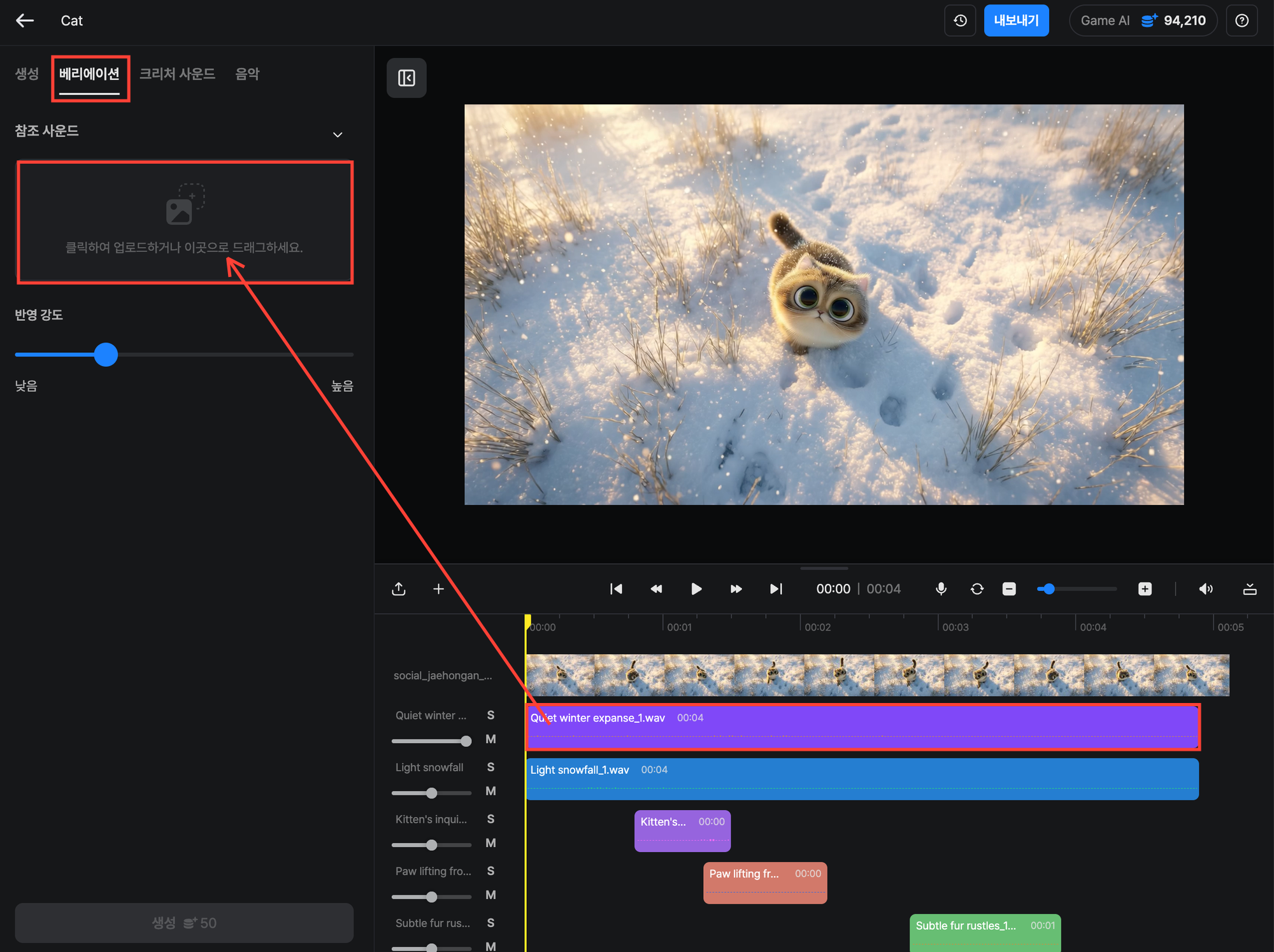The height and width of the screenshot is (952, 1274).
Task: Click the microphone record icon
Action: (941, 589)
